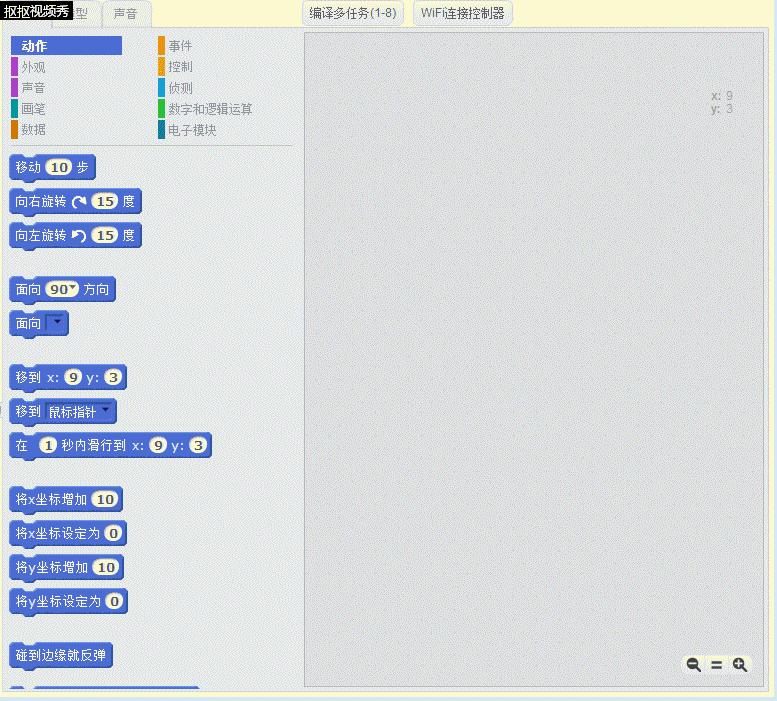Click the 0 field in 将y坐标设定为 block
This screenshot has width=777, height=701.
114,601
